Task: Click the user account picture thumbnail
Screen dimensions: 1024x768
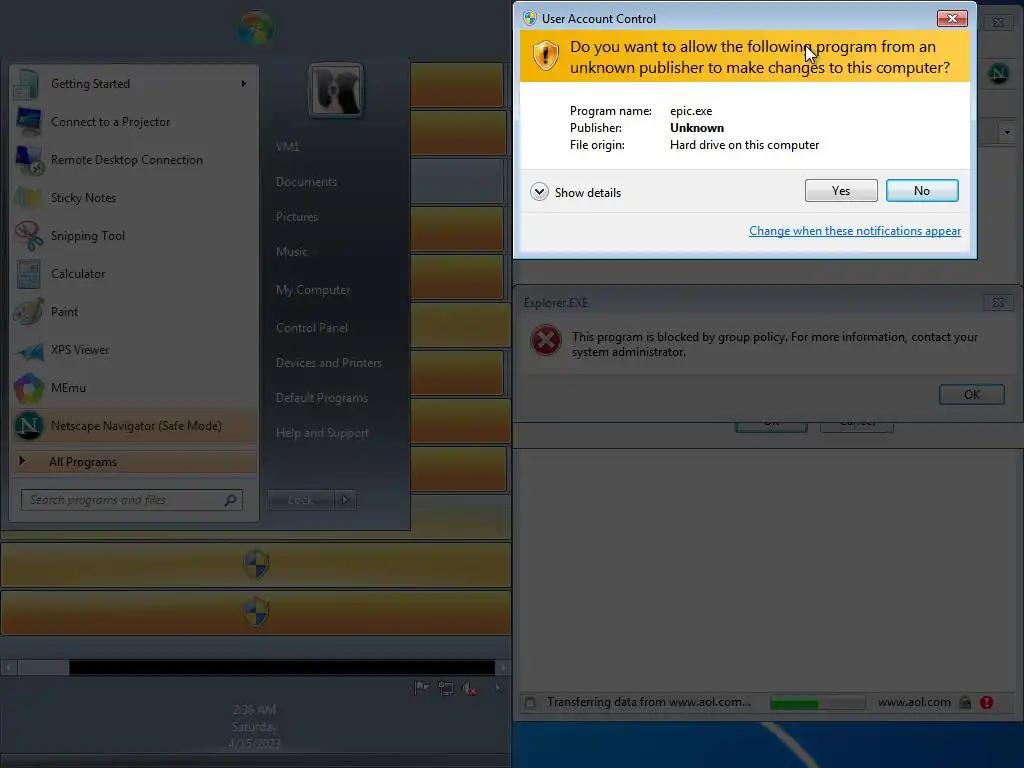Action: click(336, 91)
